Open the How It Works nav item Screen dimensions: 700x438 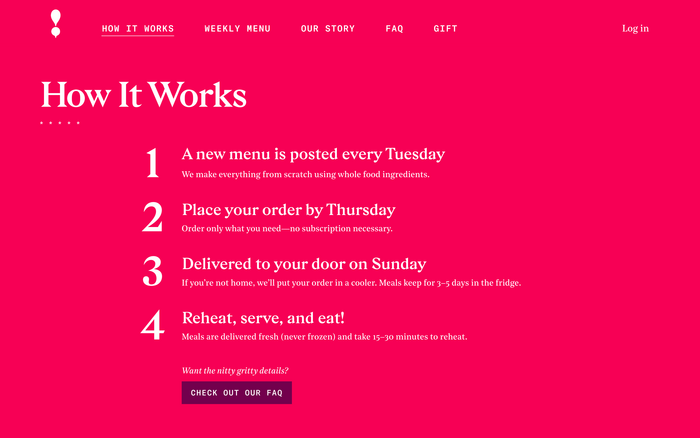tap(138, 29)
